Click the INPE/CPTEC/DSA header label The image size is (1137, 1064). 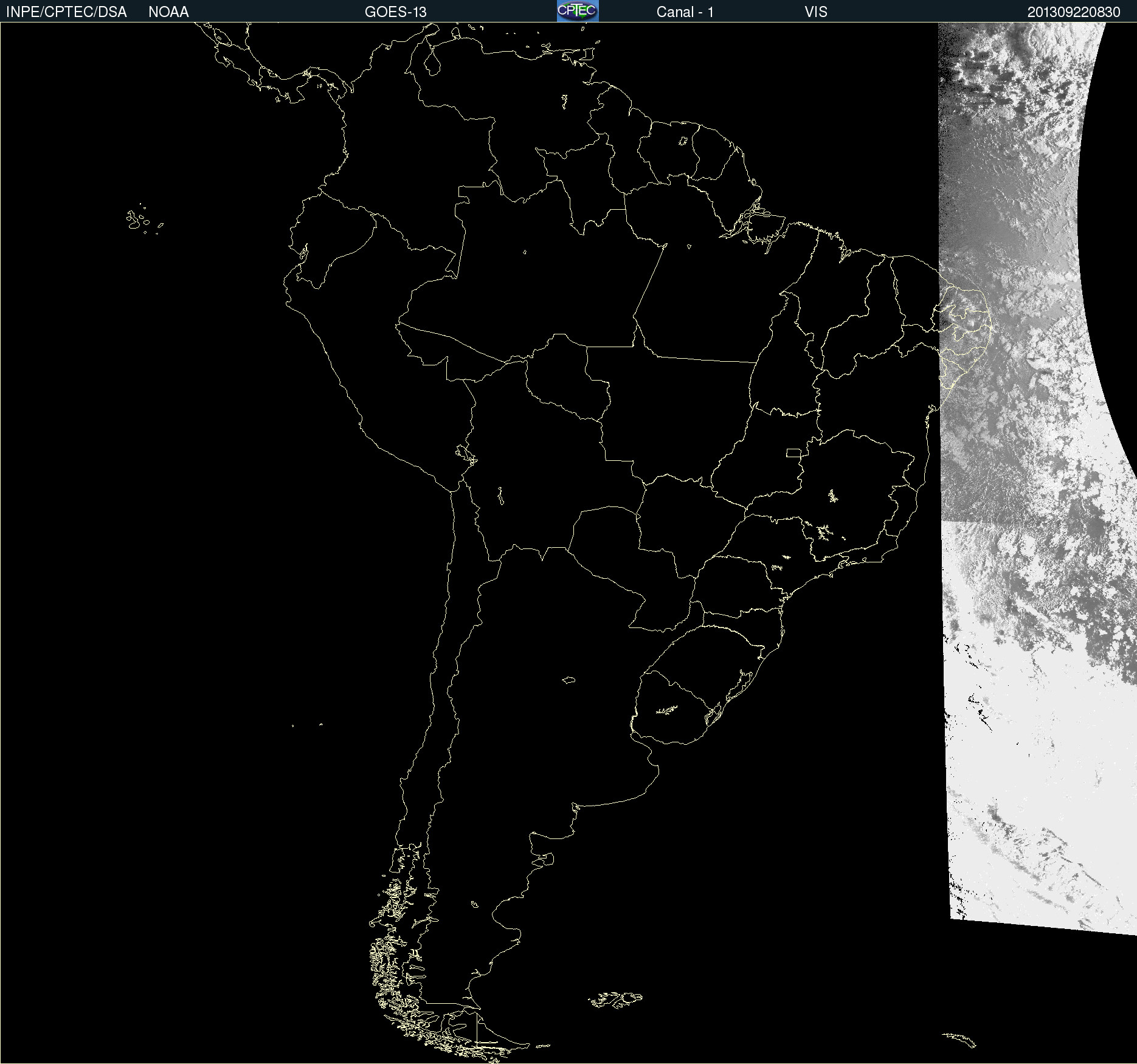(x=66, y=12)
